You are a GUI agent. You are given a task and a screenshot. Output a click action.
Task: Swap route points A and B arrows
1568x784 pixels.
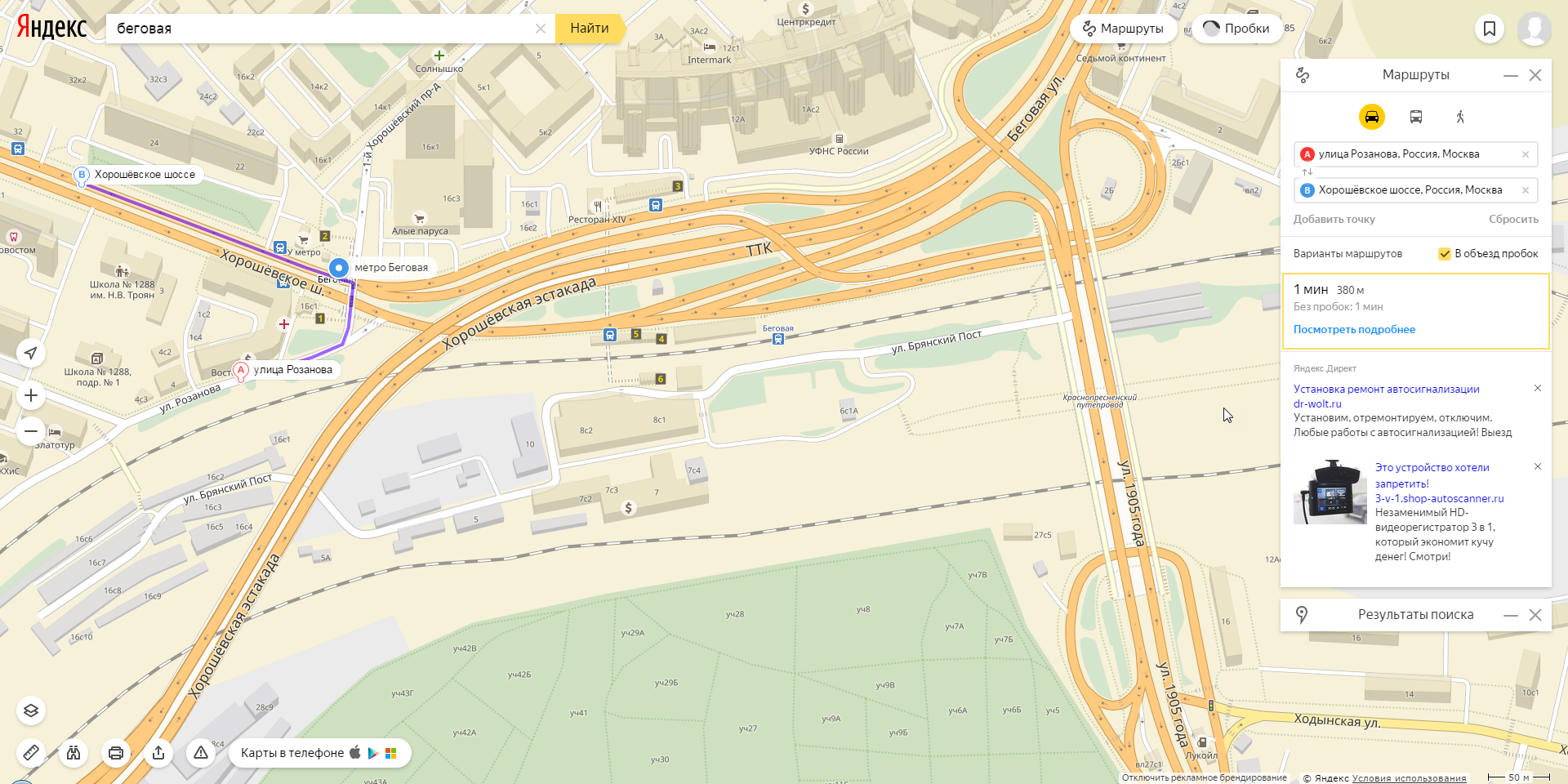1307,171
